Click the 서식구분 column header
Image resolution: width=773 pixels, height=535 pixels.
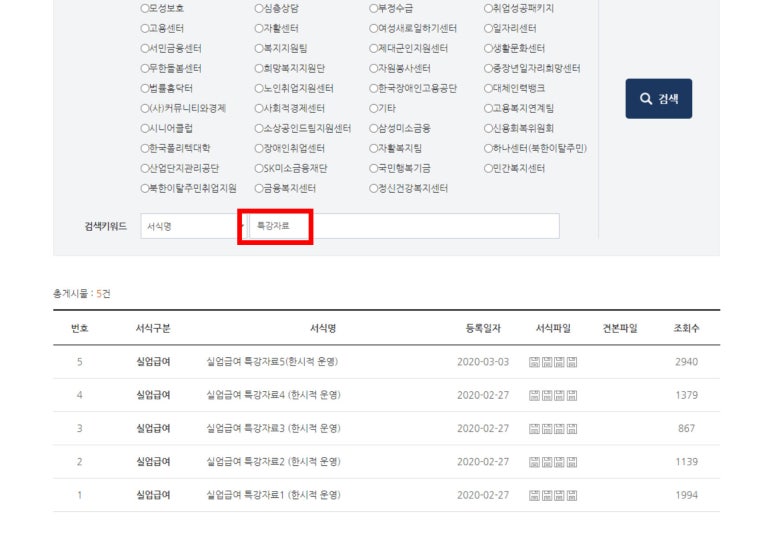[153, 328]
